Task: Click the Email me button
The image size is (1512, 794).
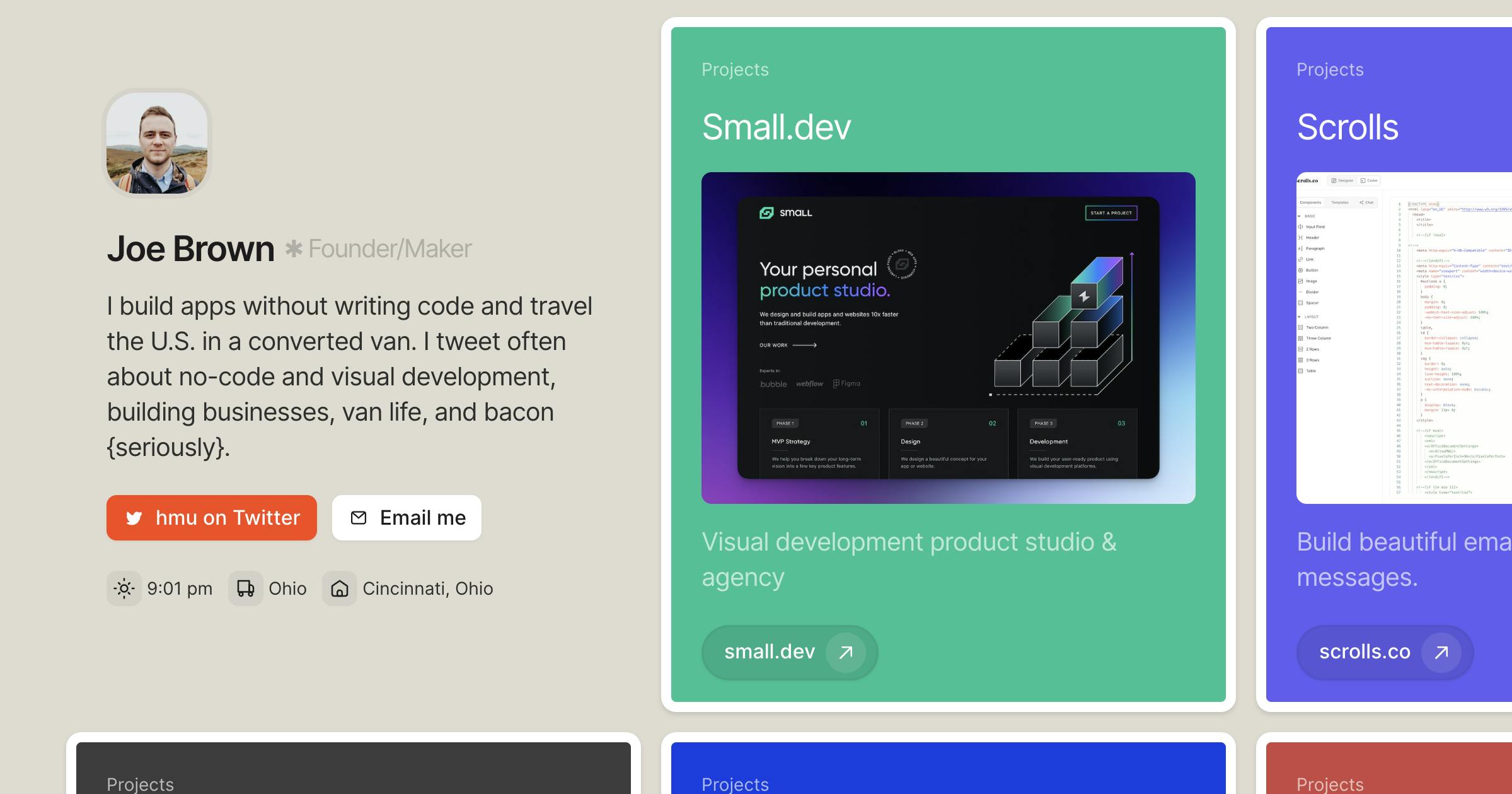Action: [407, 518]
